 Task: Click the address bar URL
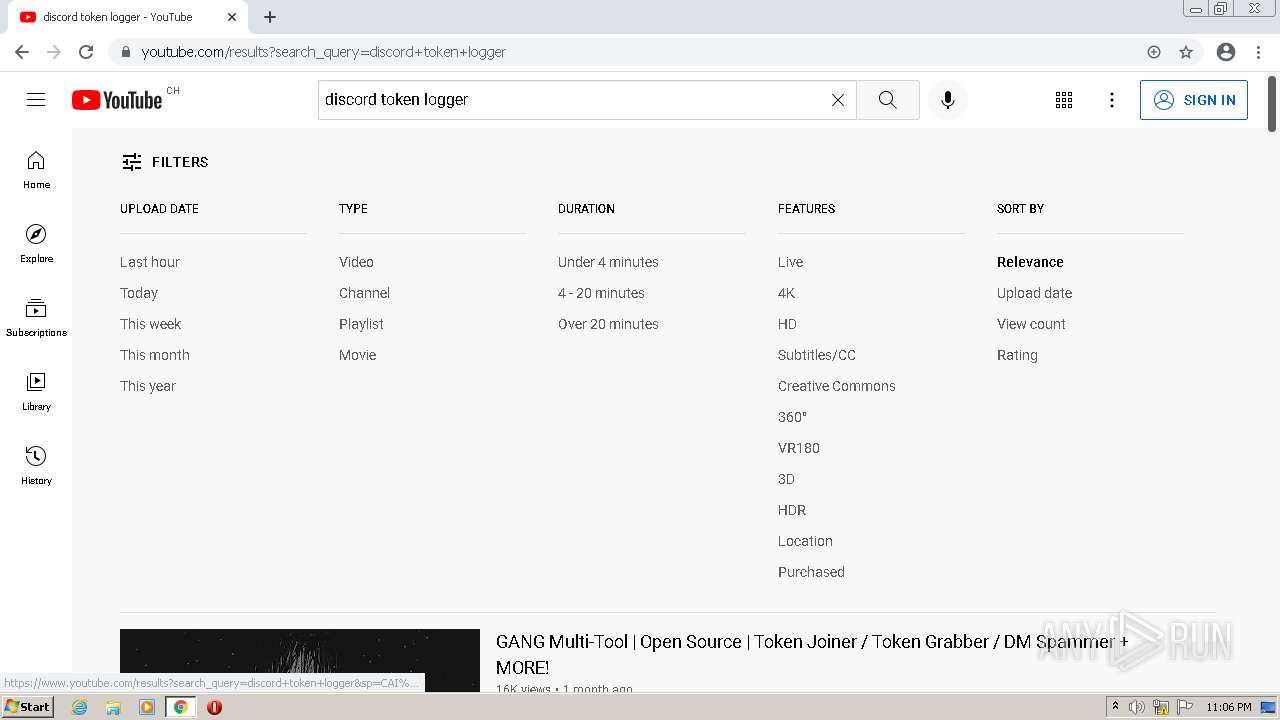click(x=323, y=52)
